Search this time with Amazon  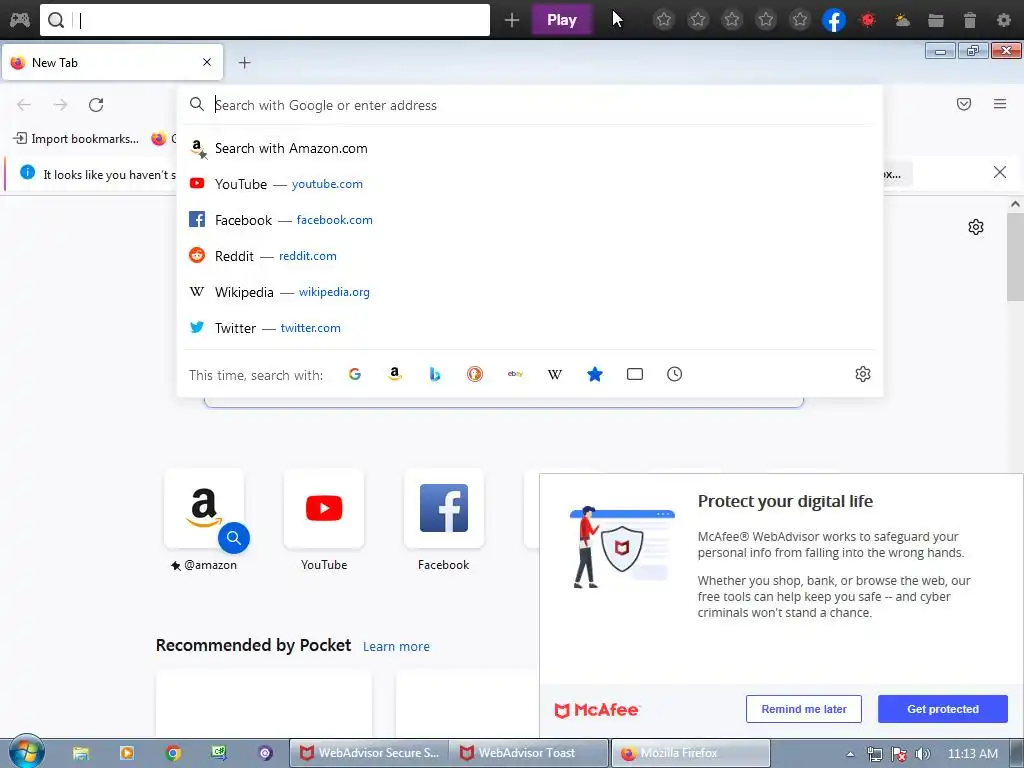(x=394, y=374)
